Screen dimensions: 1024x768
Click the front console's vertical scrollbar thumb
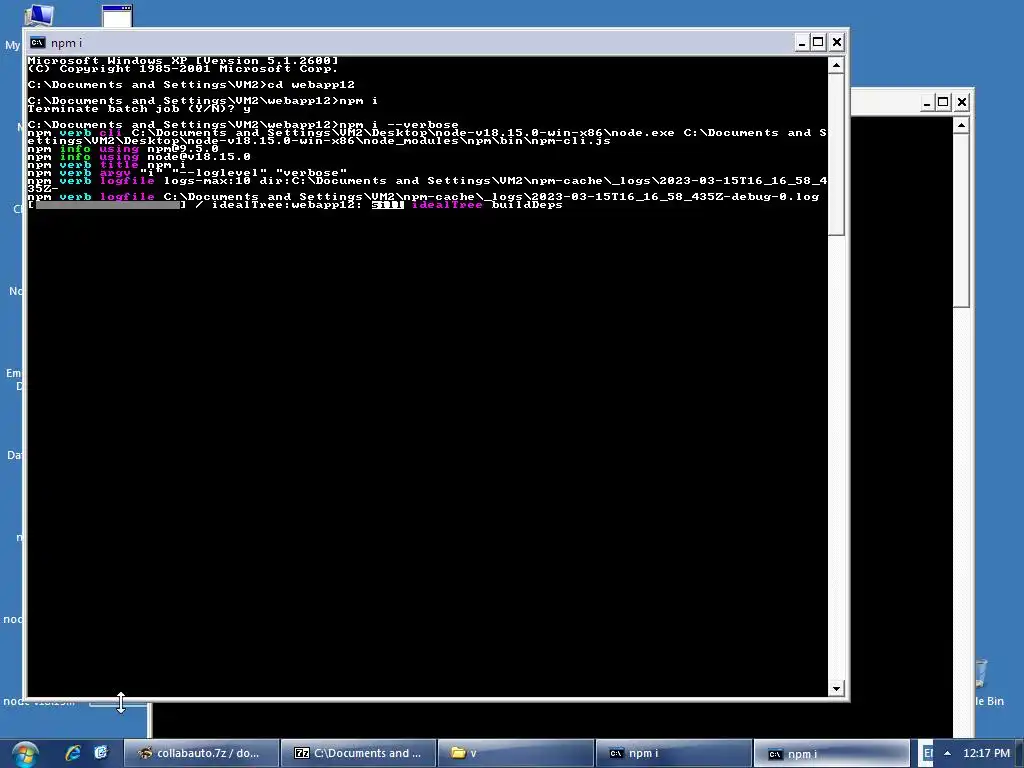836,155
